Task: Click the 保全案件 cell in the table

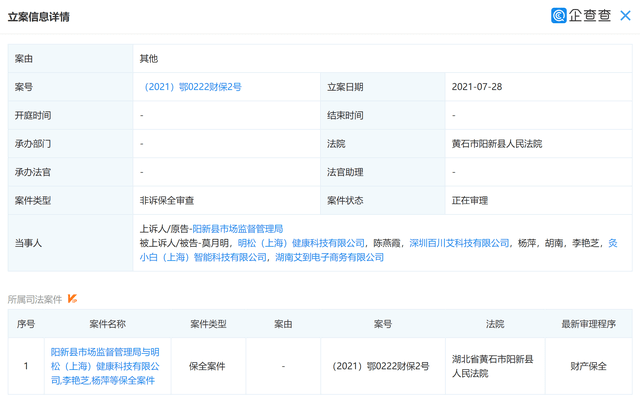Action: 207,366
